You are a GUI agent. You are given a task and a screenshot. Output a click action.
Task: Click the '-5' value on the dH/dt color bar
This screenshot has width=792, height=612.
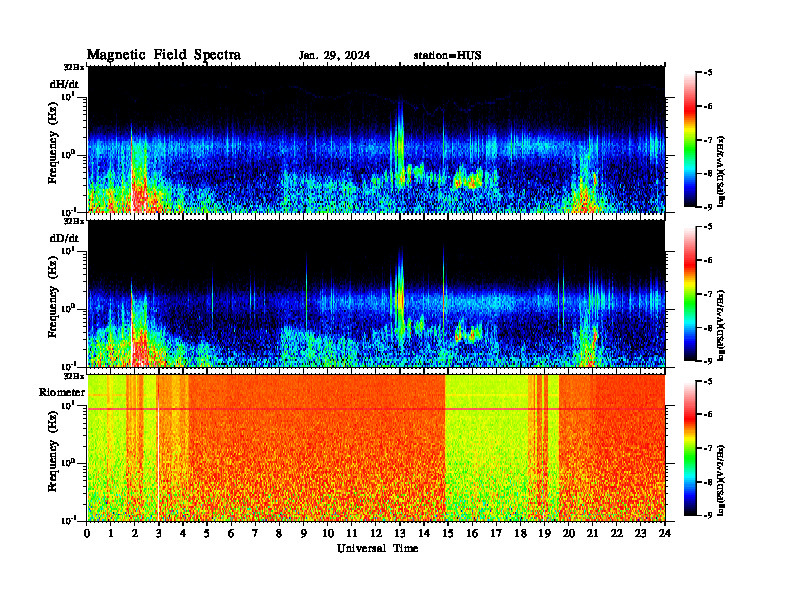point(708,73)
